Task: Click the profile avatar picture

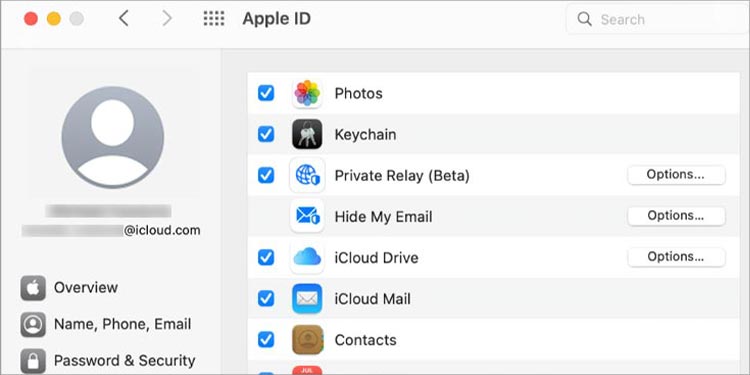Action: click(x=112, y=137)
